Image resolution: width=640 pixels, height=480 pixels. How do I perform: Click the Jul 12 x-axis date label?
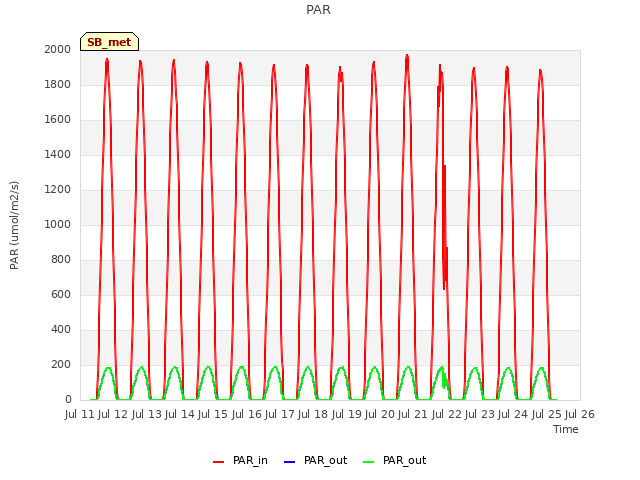pyautogui.click(x=113, y=414)
